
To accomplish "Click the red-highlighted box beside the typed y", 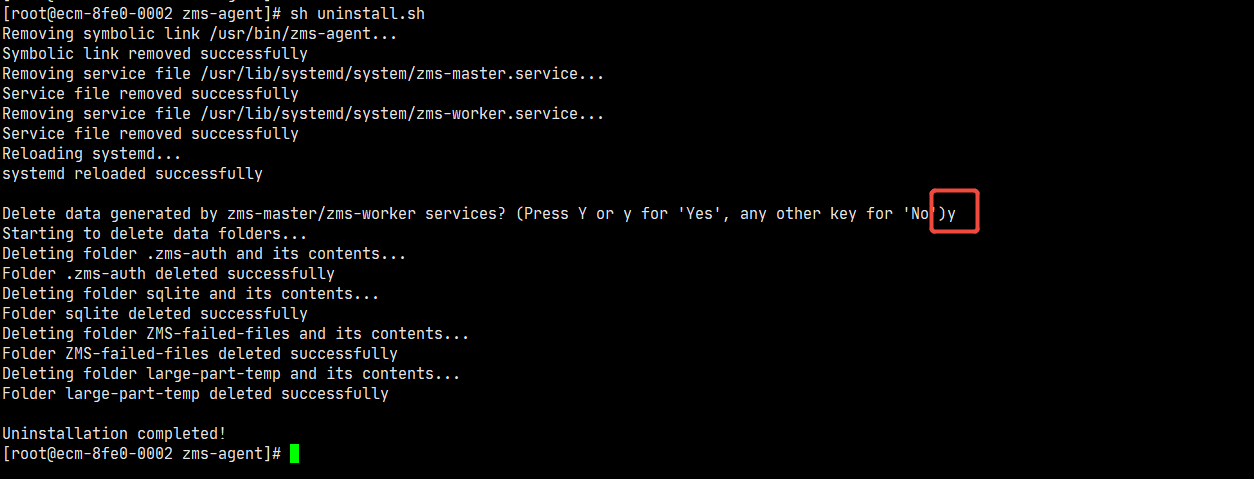I will (x=954, y=212).
